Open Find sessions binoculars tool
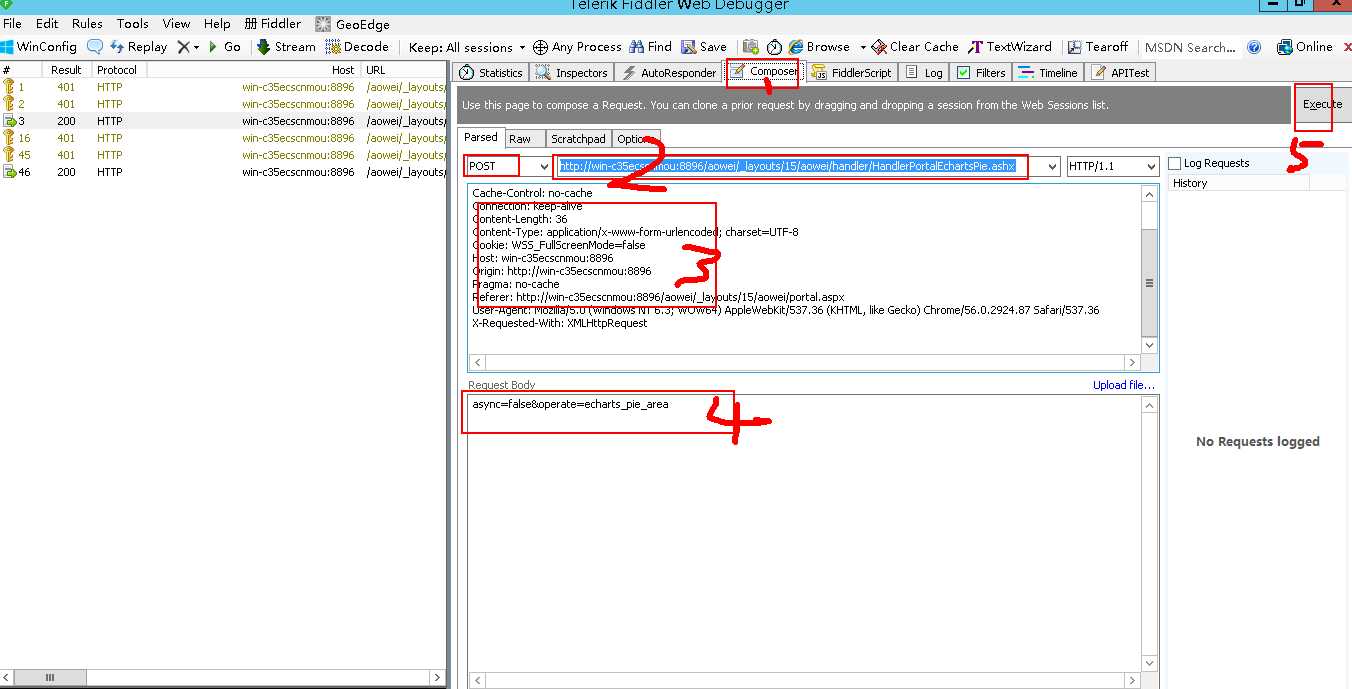This screenshot has height=689, width=1352. pos(651,47)
